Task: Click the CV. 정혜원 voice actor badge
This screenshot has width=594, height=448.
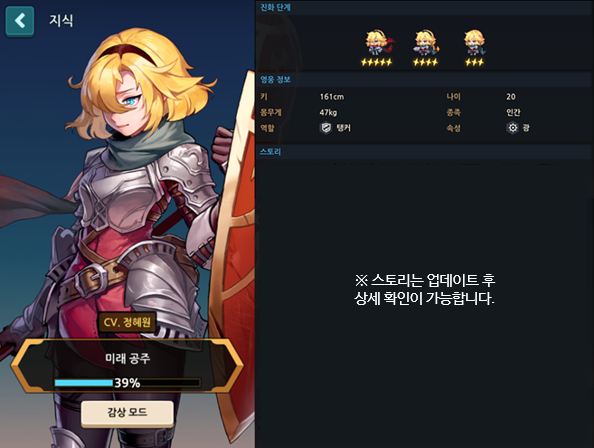Action: 127,322
